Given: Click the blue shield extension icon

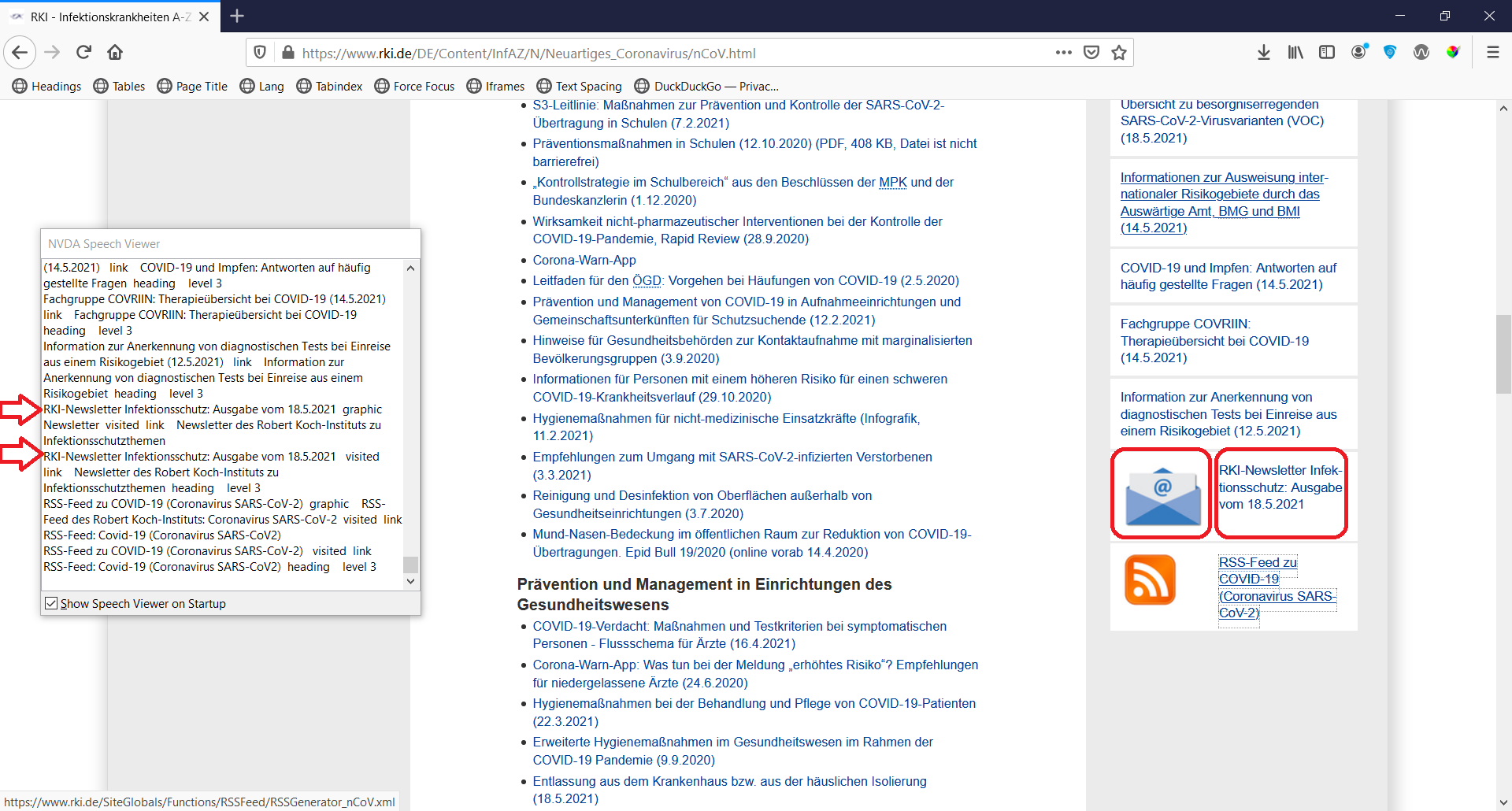Looking at the screenshot, I should (1390, 53).
